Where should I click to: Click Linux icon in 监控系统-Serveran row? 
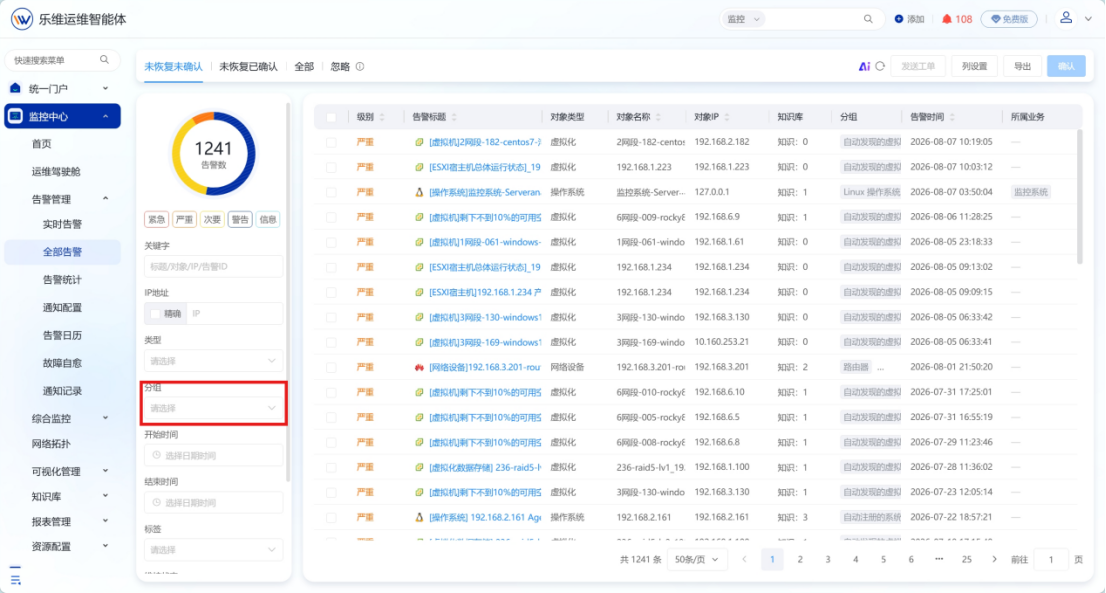[x=419, y=192]
